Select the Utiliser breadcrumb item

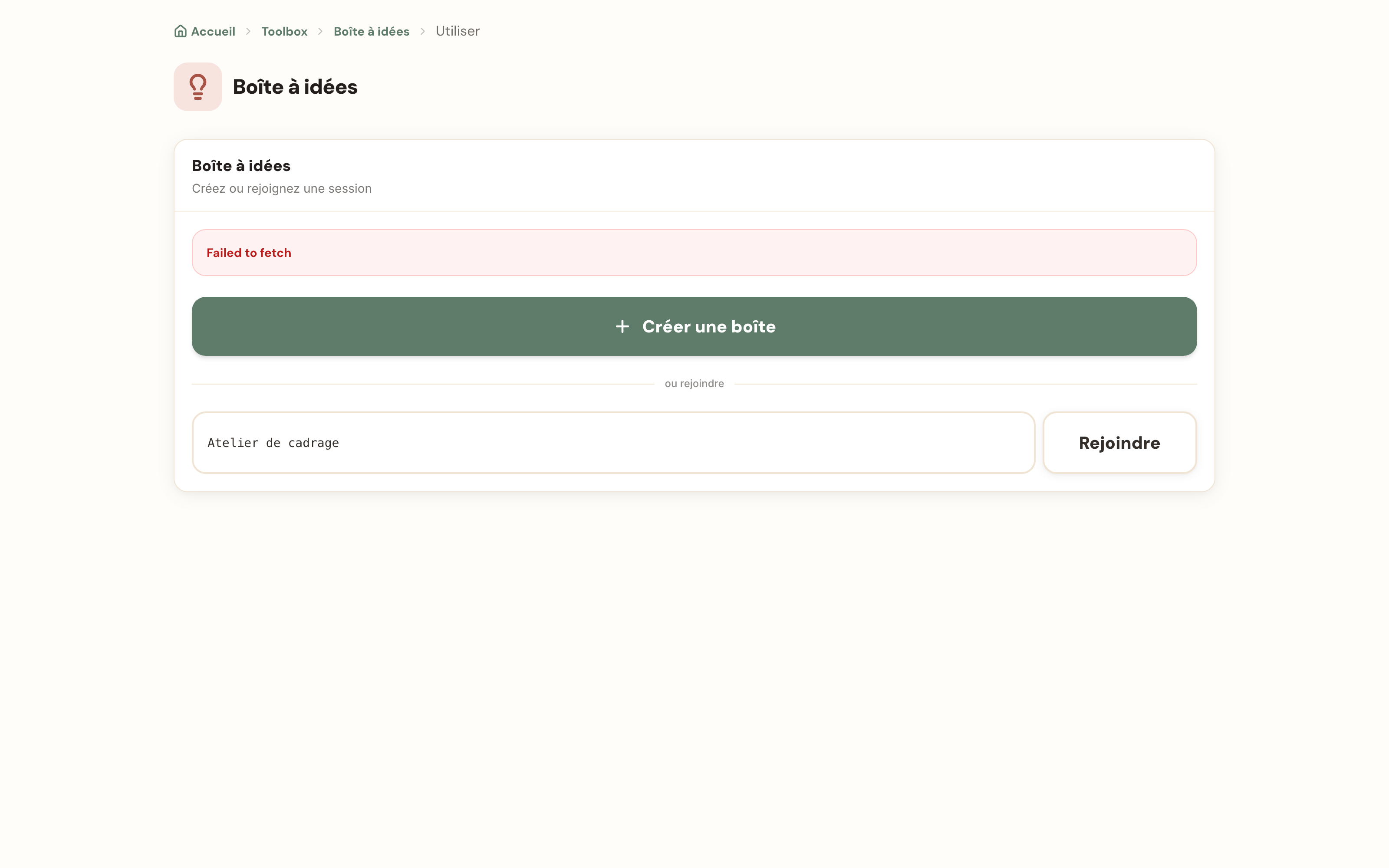click(458, 31)
